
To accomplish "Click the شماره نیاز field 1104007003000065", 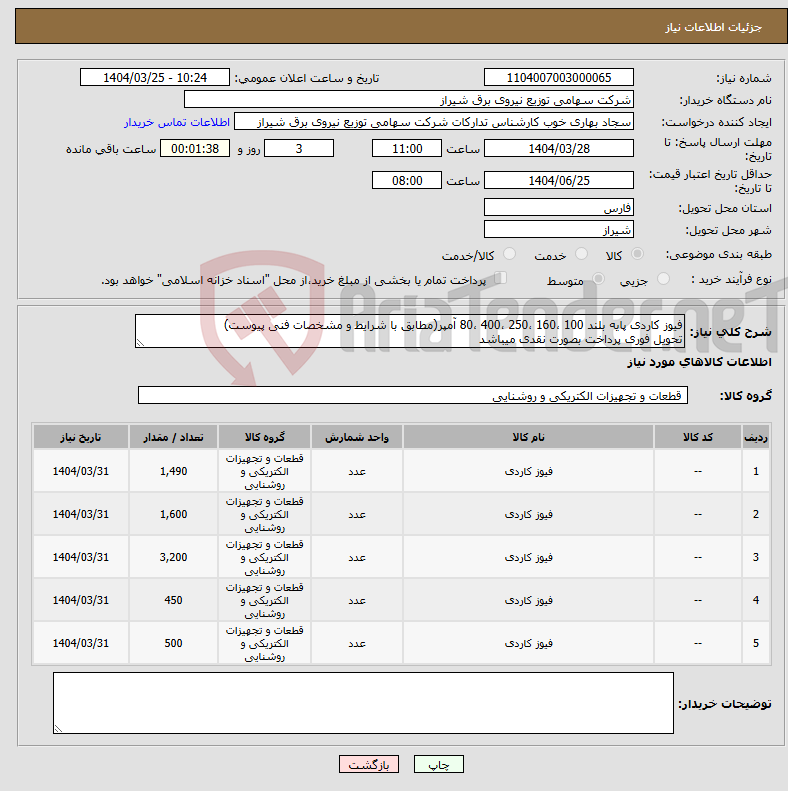I will click(558, 77).
